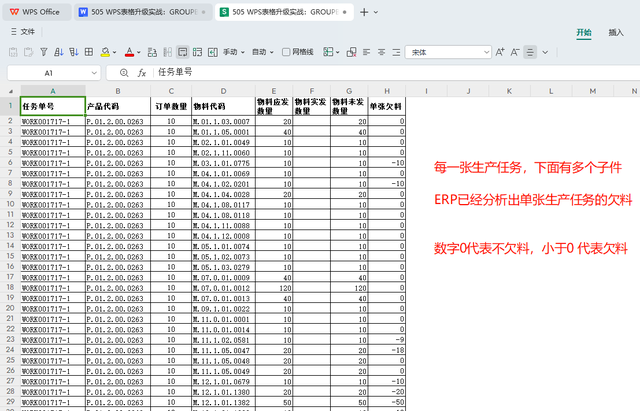Click the -18 value in column H
This screenshot has width=640, height=411.
[387, 350]
